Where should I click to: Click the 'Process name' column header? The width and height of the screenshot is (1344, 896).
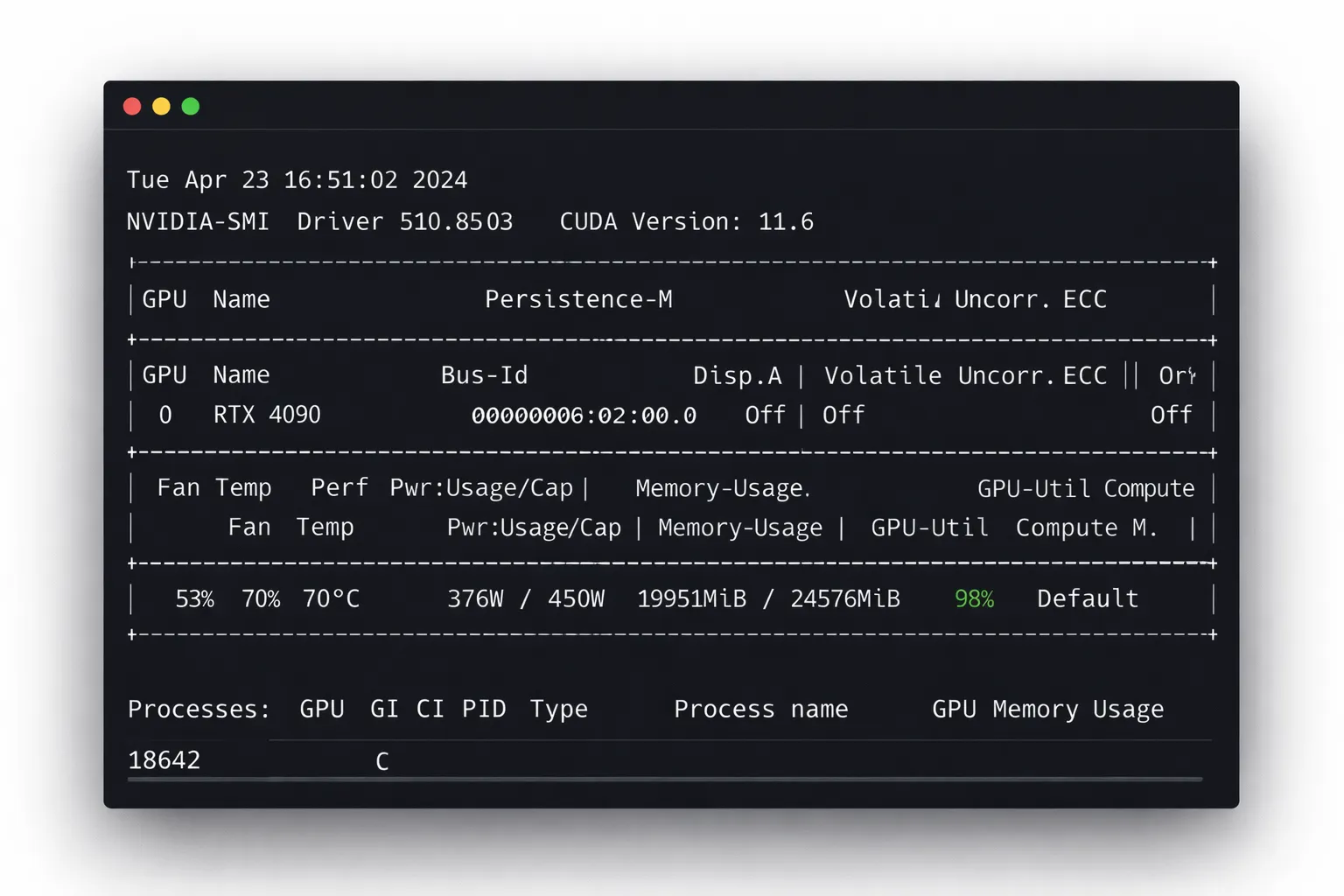[x=760, y=709]
